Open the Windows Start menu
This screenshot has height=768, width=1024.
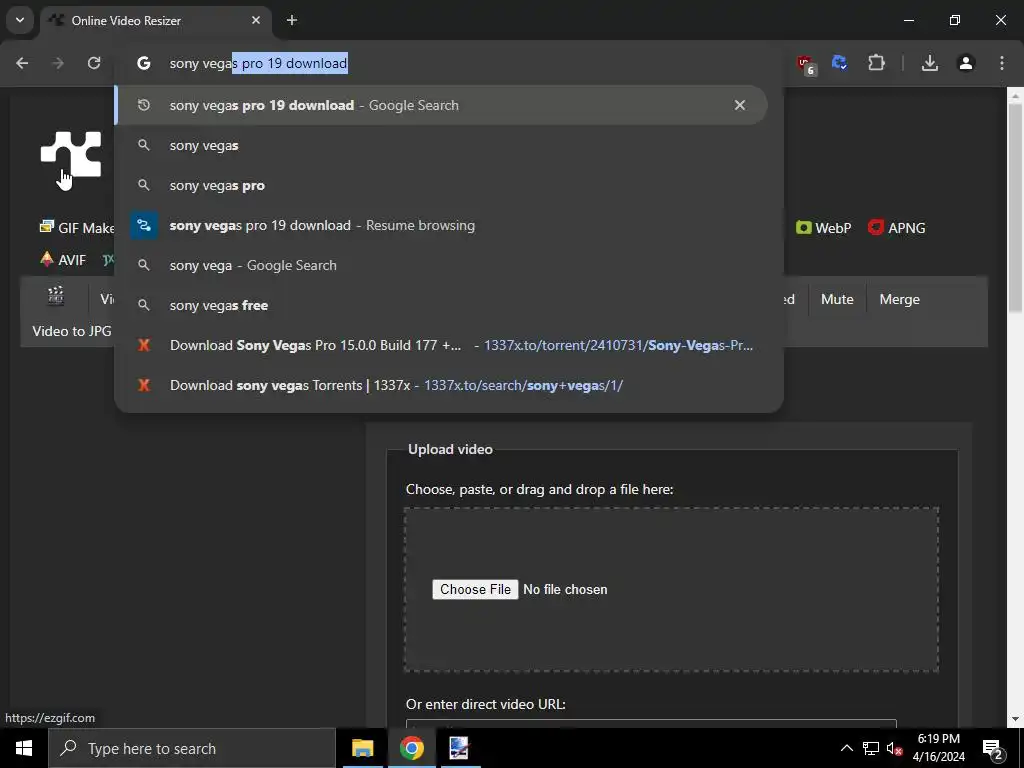coord(24,748)
